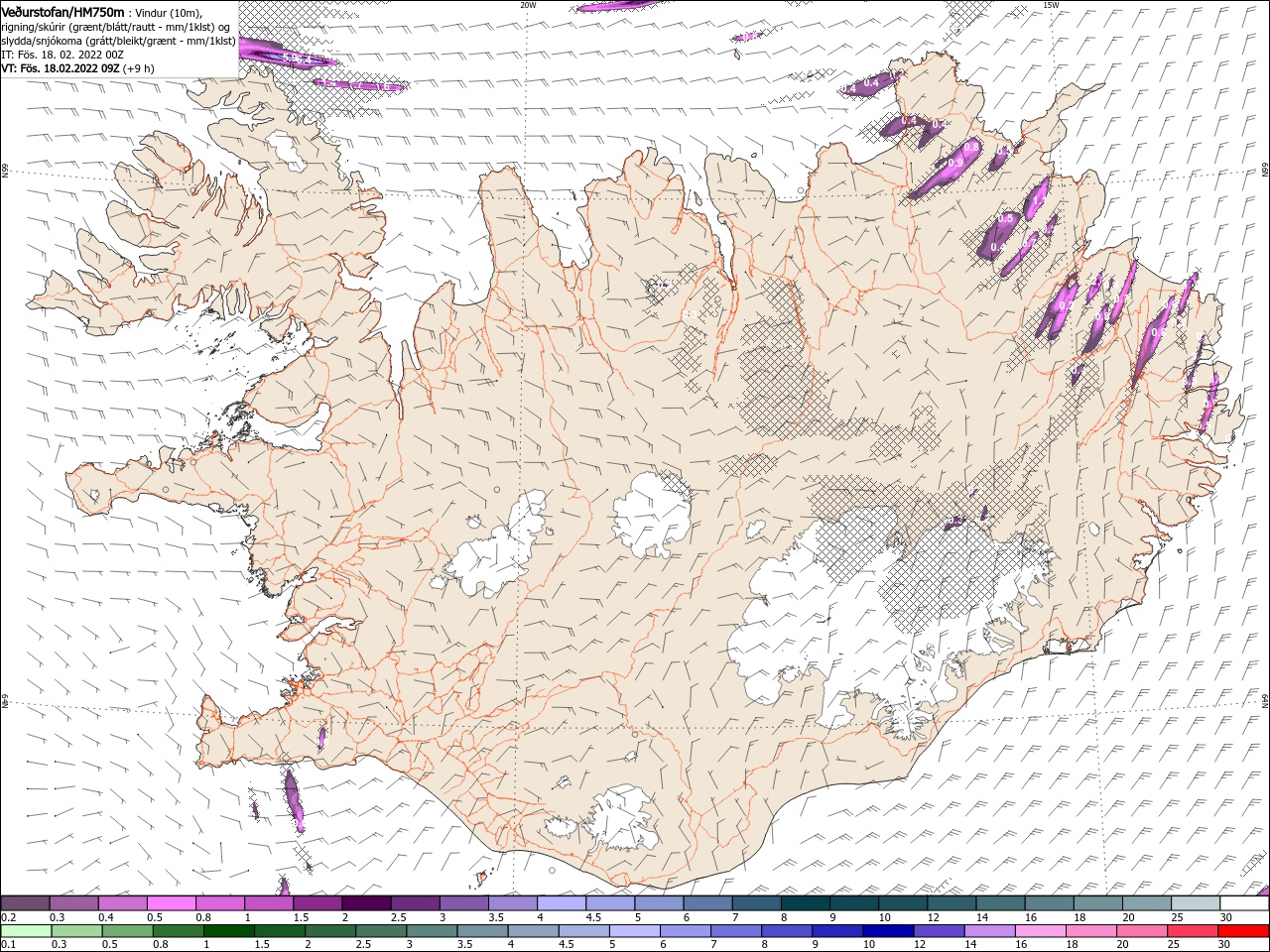Pick the bright pink 0.5 snow swatch
This screenshot has width=1270, height=952.
tap(171, 903)
